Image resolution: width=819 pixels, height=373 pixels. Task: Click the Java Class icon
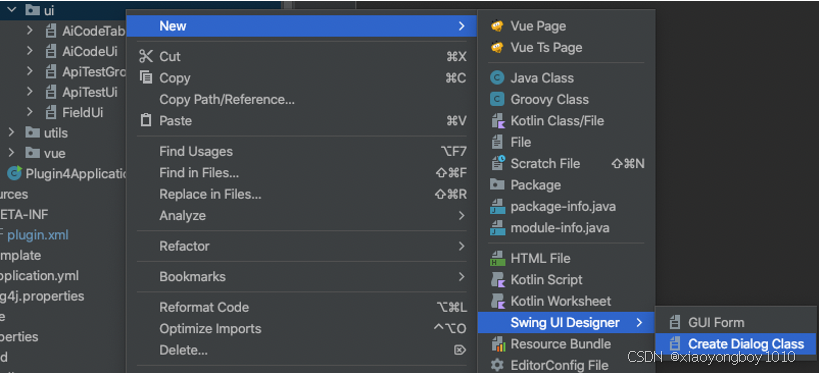point(497,78)
